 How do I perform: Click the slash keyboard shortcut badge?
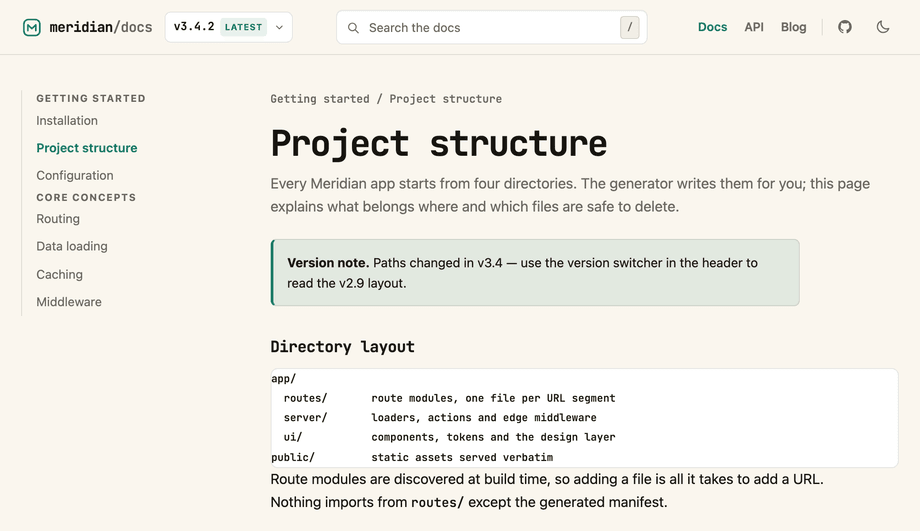[x=630, y=27]
